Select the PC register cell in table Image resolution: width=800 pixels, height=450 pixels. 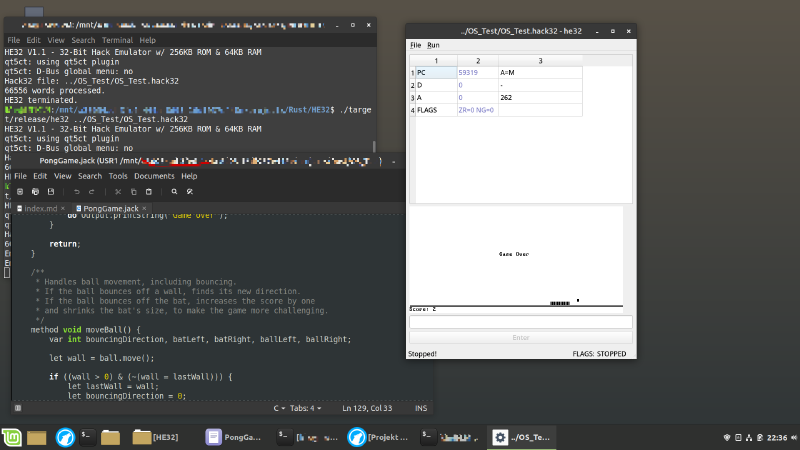435,73
